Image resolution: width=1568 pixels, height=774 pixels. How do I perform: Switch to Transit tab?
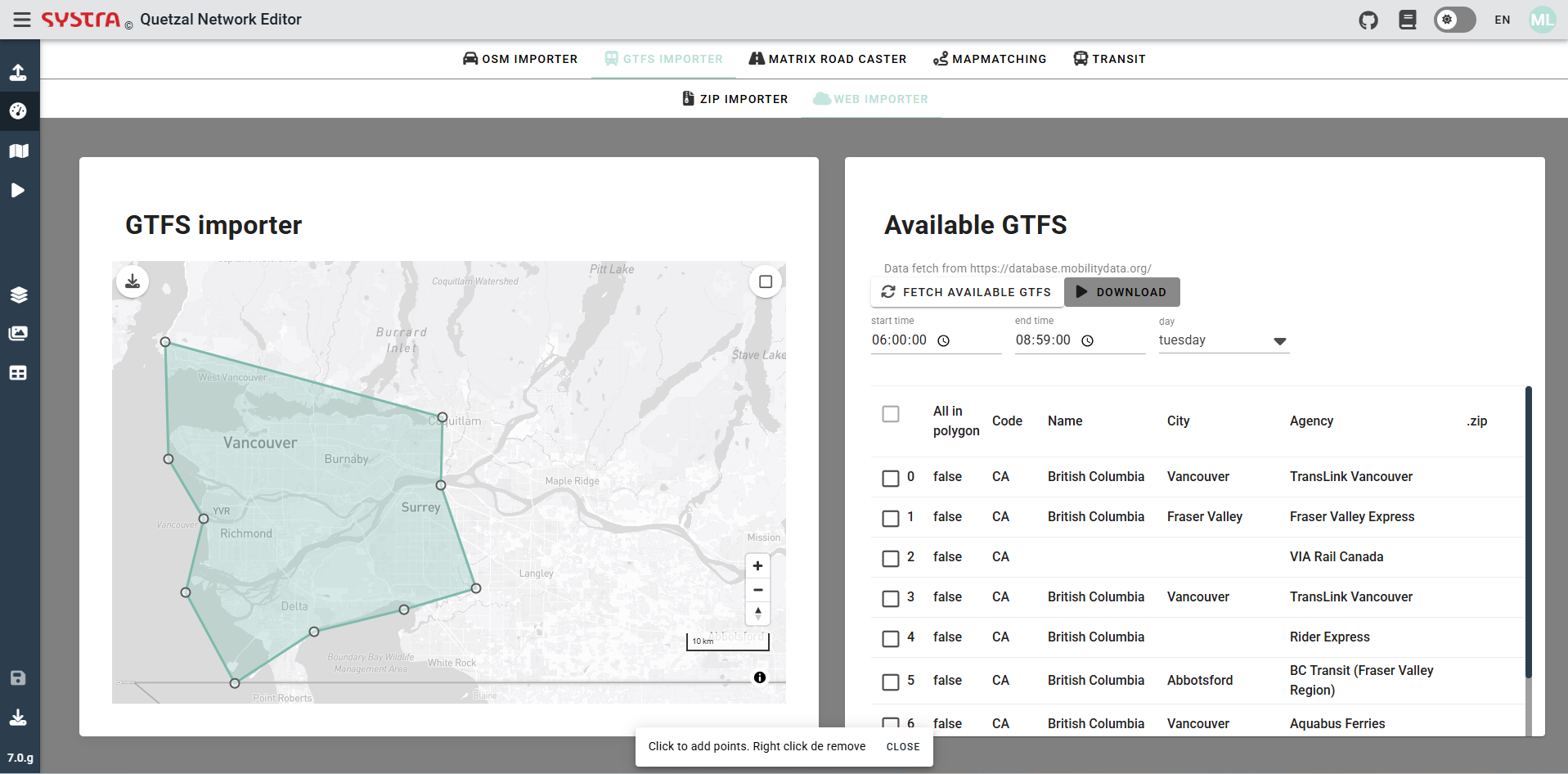[1109, 59]
